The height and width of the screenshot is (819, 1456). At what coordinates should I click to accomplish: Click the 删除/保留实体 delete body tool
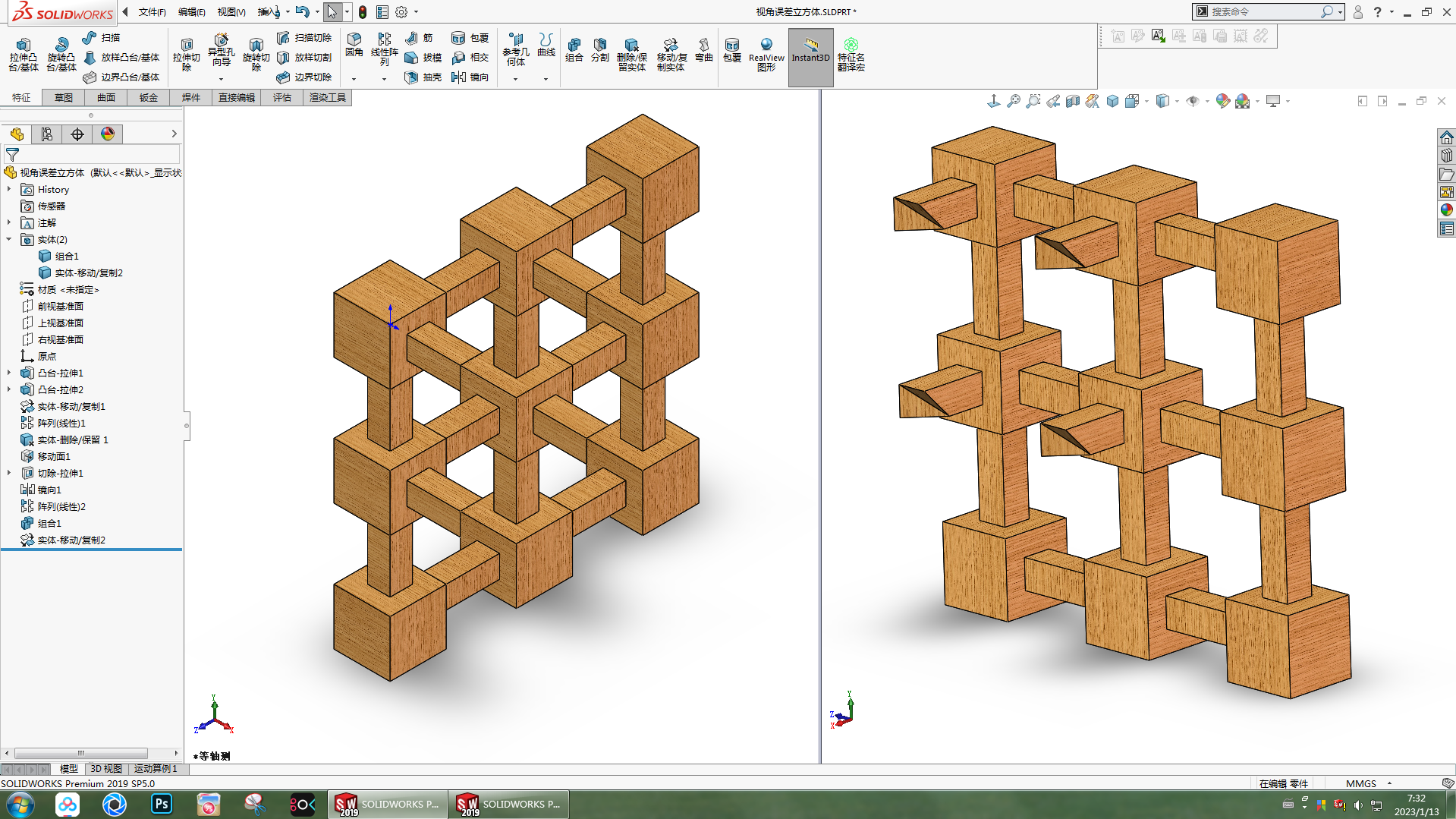[631, 54]
